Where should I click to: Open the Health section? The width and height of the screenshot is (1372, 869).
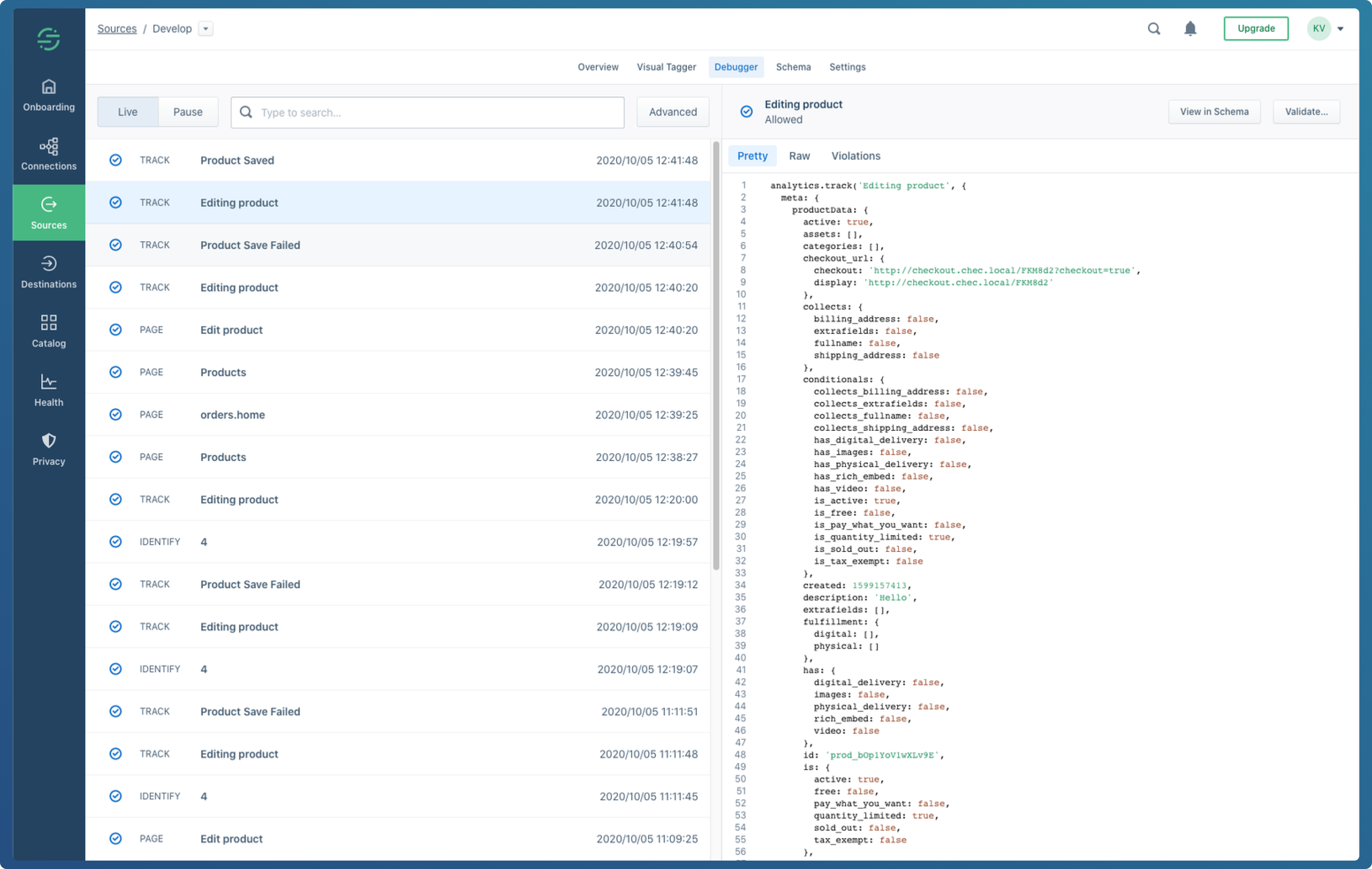click(48, 390)
